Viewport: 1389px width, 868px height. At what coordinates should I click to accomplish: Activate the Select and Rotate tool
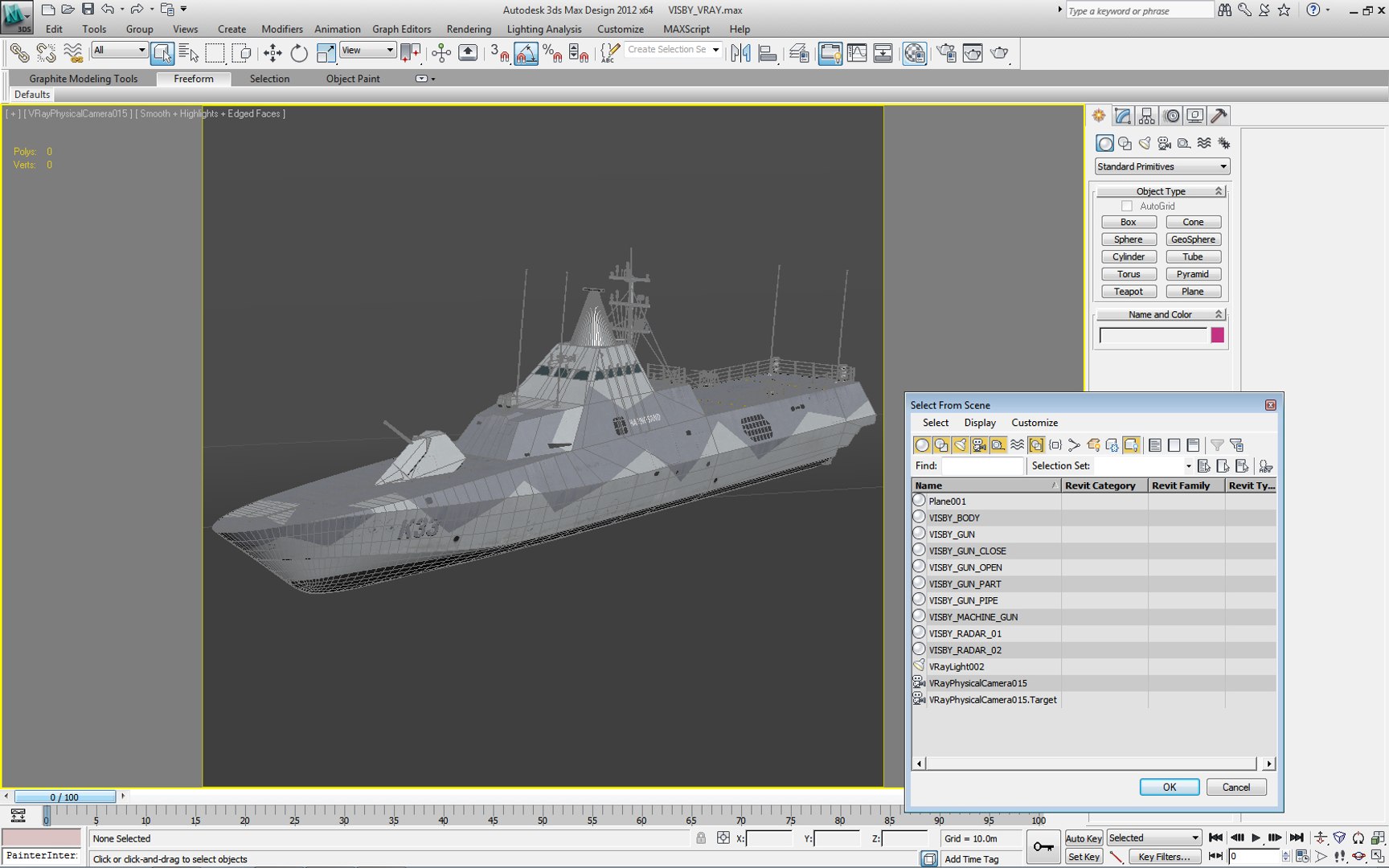[299, 53]
